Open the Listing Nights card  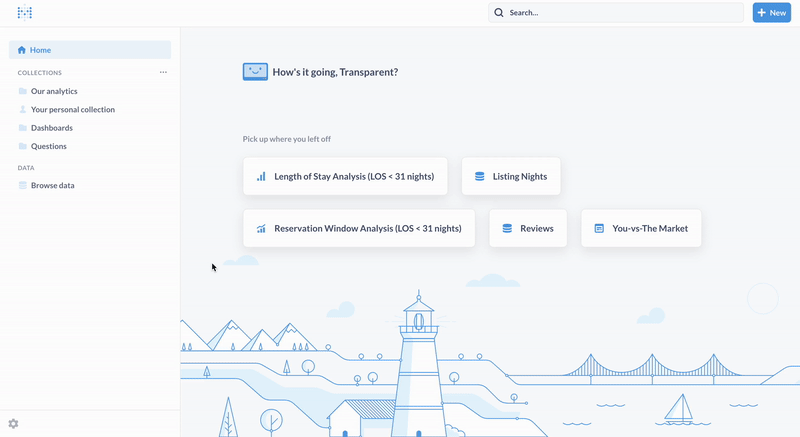tap(511, 176)
